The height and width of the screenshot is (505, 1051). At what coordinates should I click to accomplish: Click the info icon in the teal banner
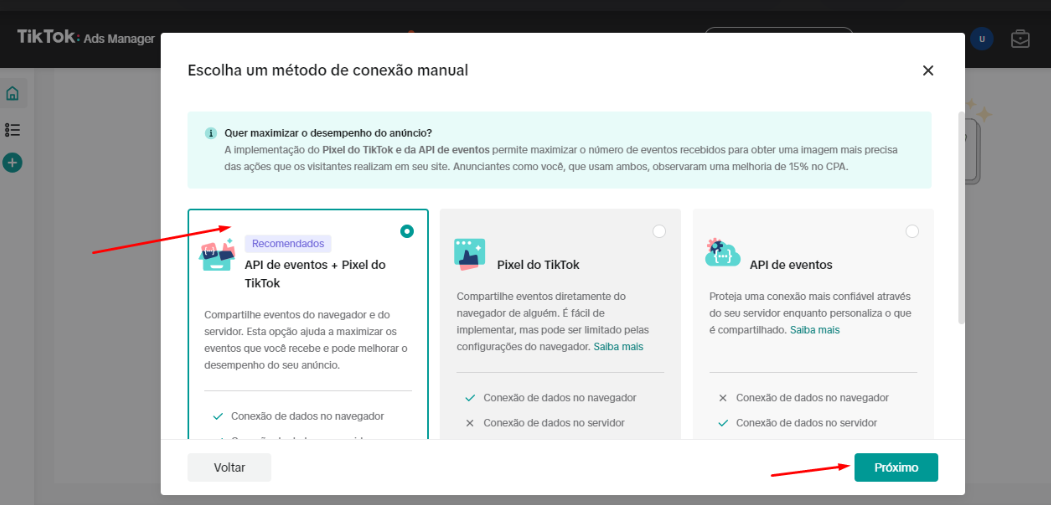click(x=210, y=133)
